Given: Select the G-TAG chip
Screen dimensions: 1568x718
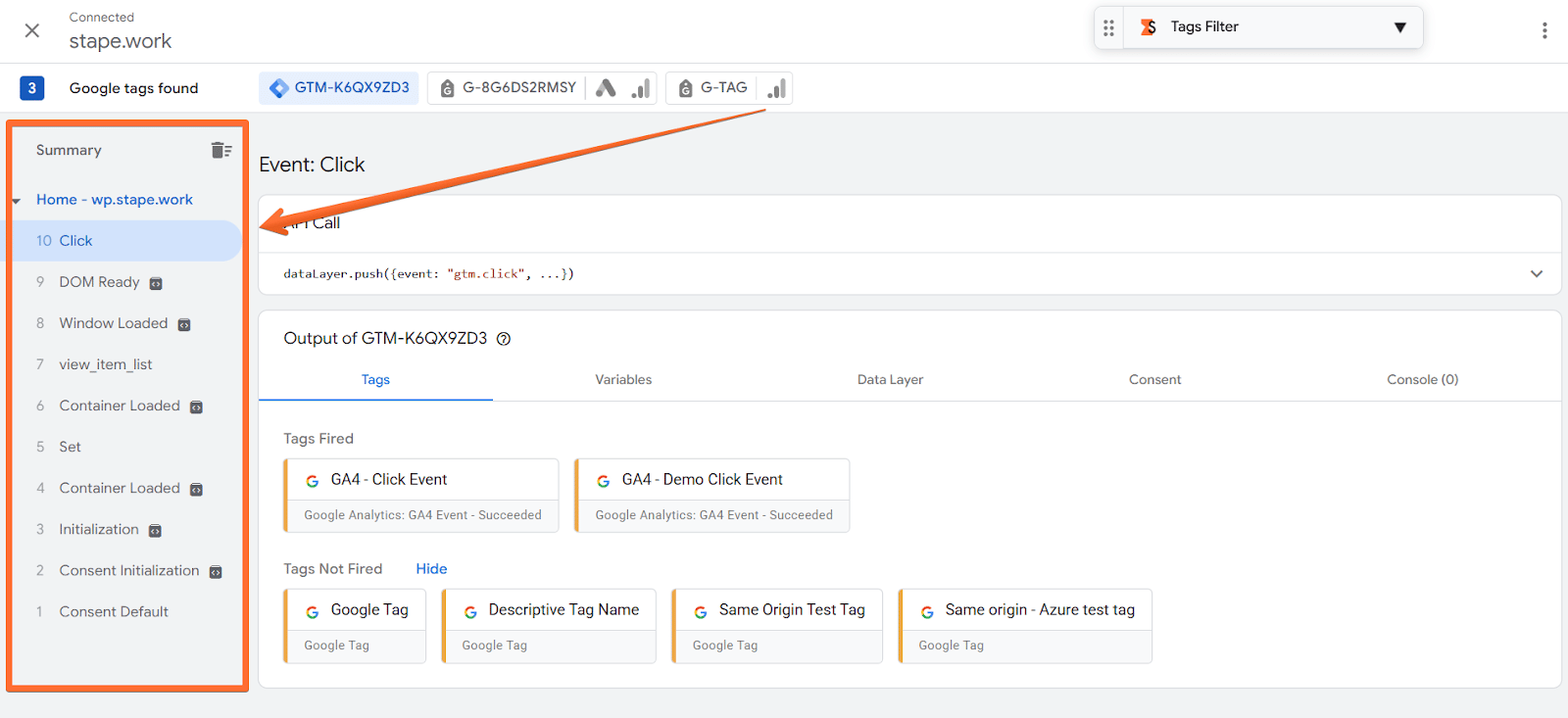Looking at the screenshot, I should tap(712, 88).
